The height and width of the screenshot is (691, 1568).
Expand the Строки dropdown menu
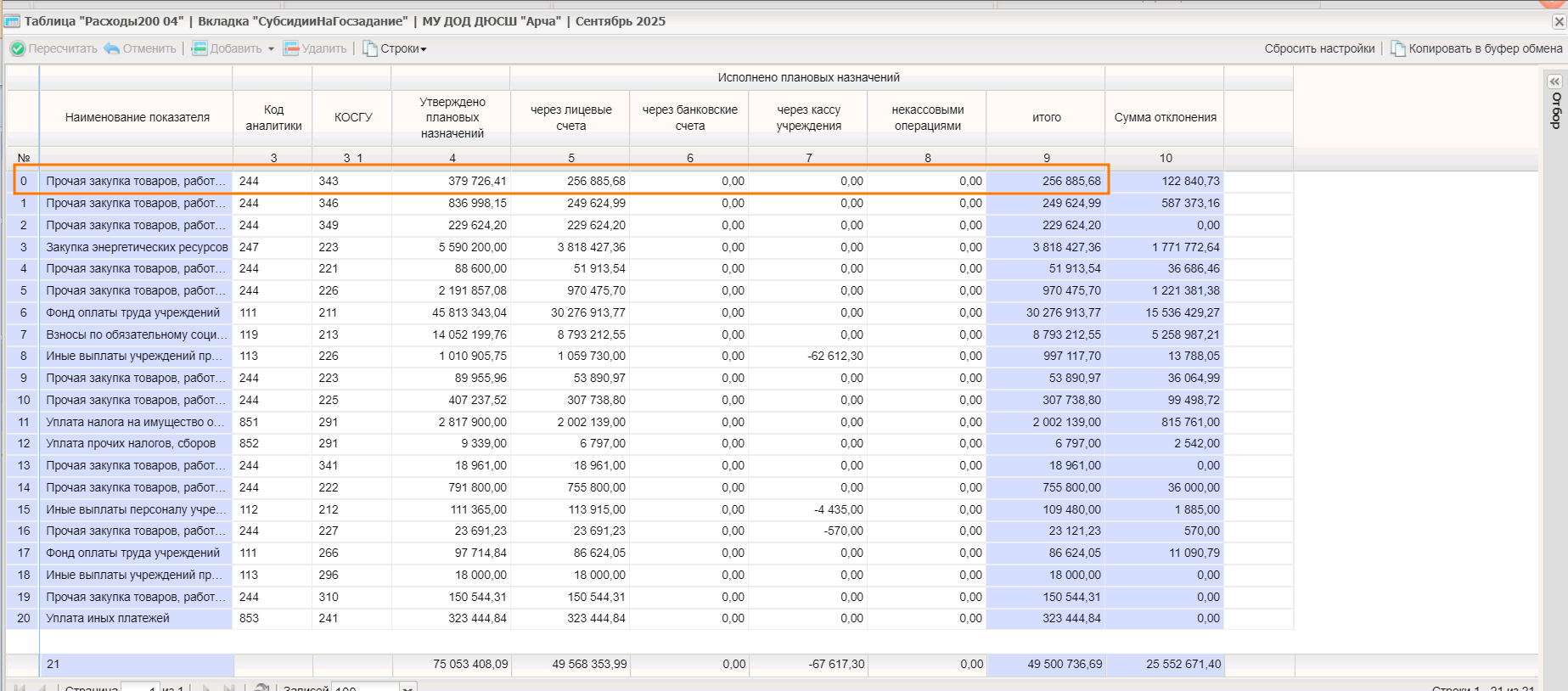pos(424,49)
